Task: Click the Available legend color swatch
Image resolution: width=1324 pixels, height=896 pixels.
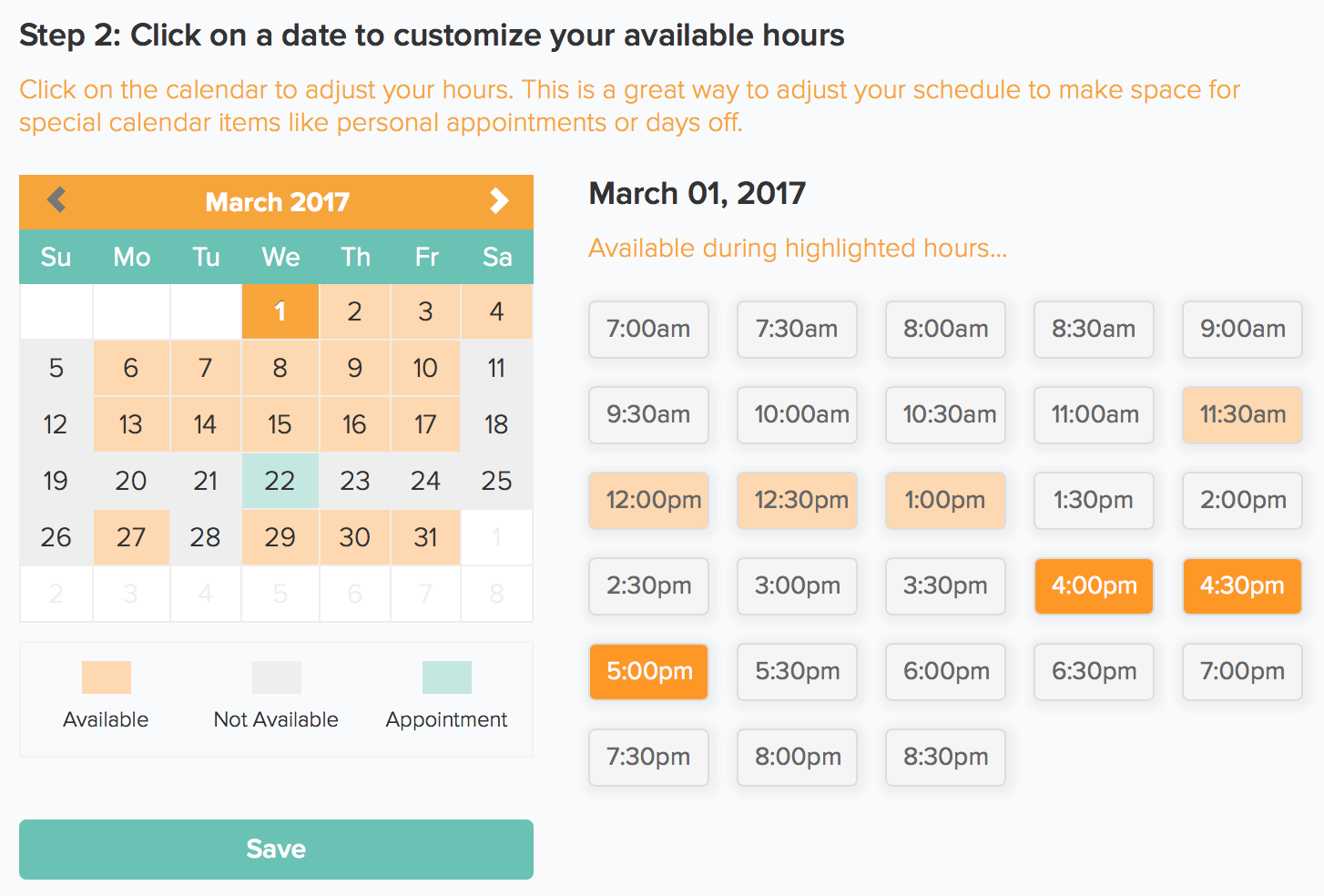Action: click(106, 677)
